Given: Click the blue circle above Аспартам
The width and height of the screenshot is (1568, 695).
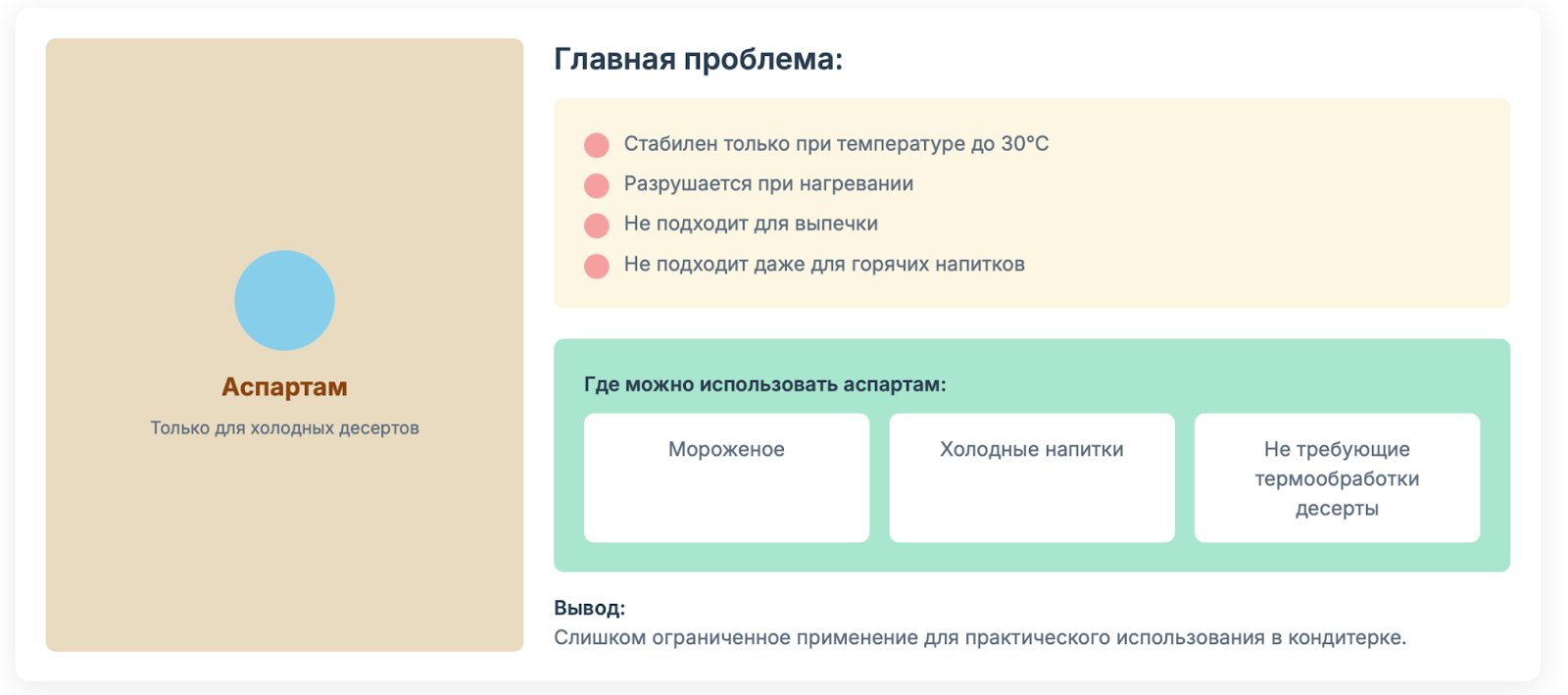Looking at the screenshot, I should click(x=284, y=300).
